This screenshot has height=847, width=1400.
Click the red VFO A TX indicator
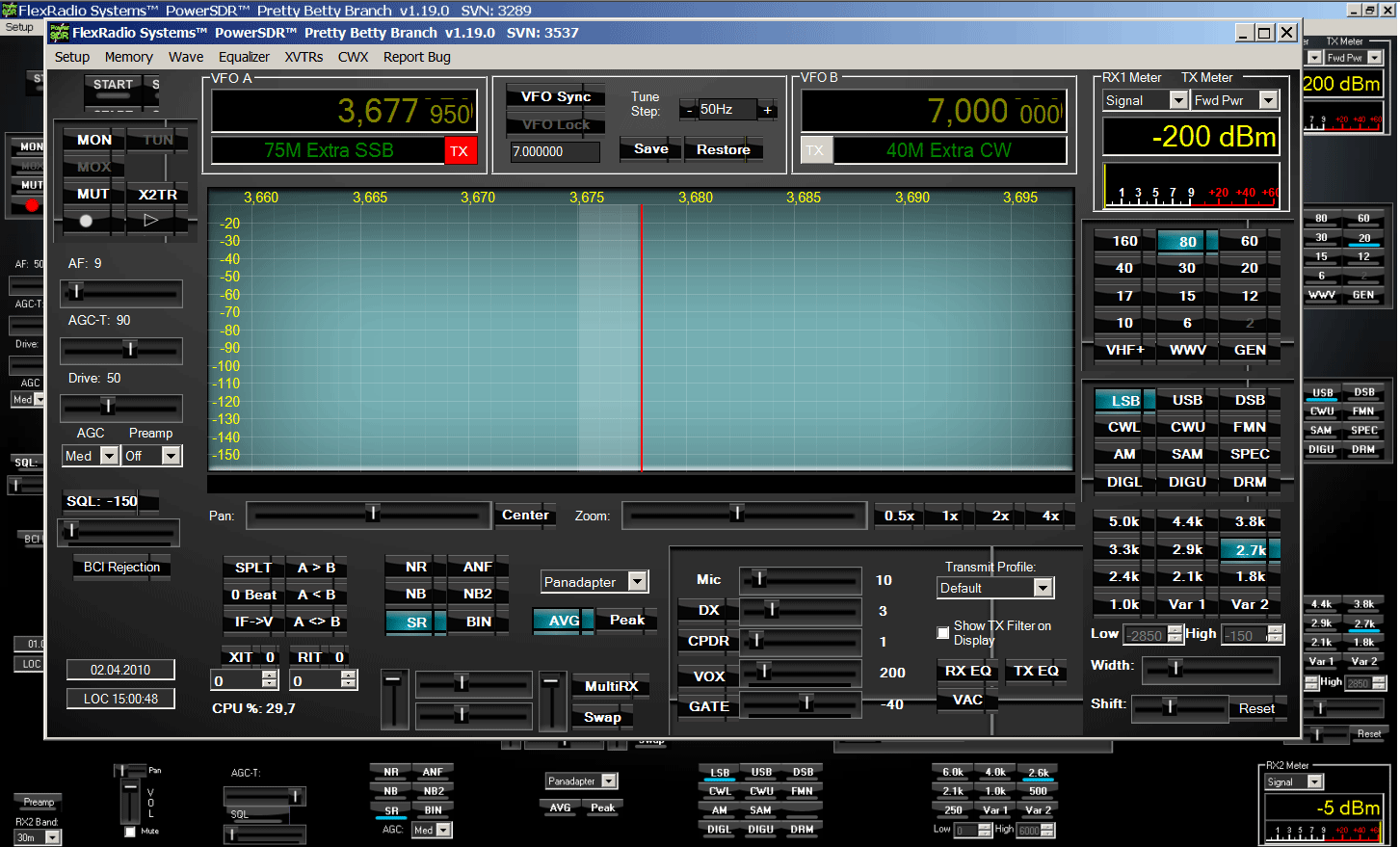pyautogui.click(x=460, y=151)
